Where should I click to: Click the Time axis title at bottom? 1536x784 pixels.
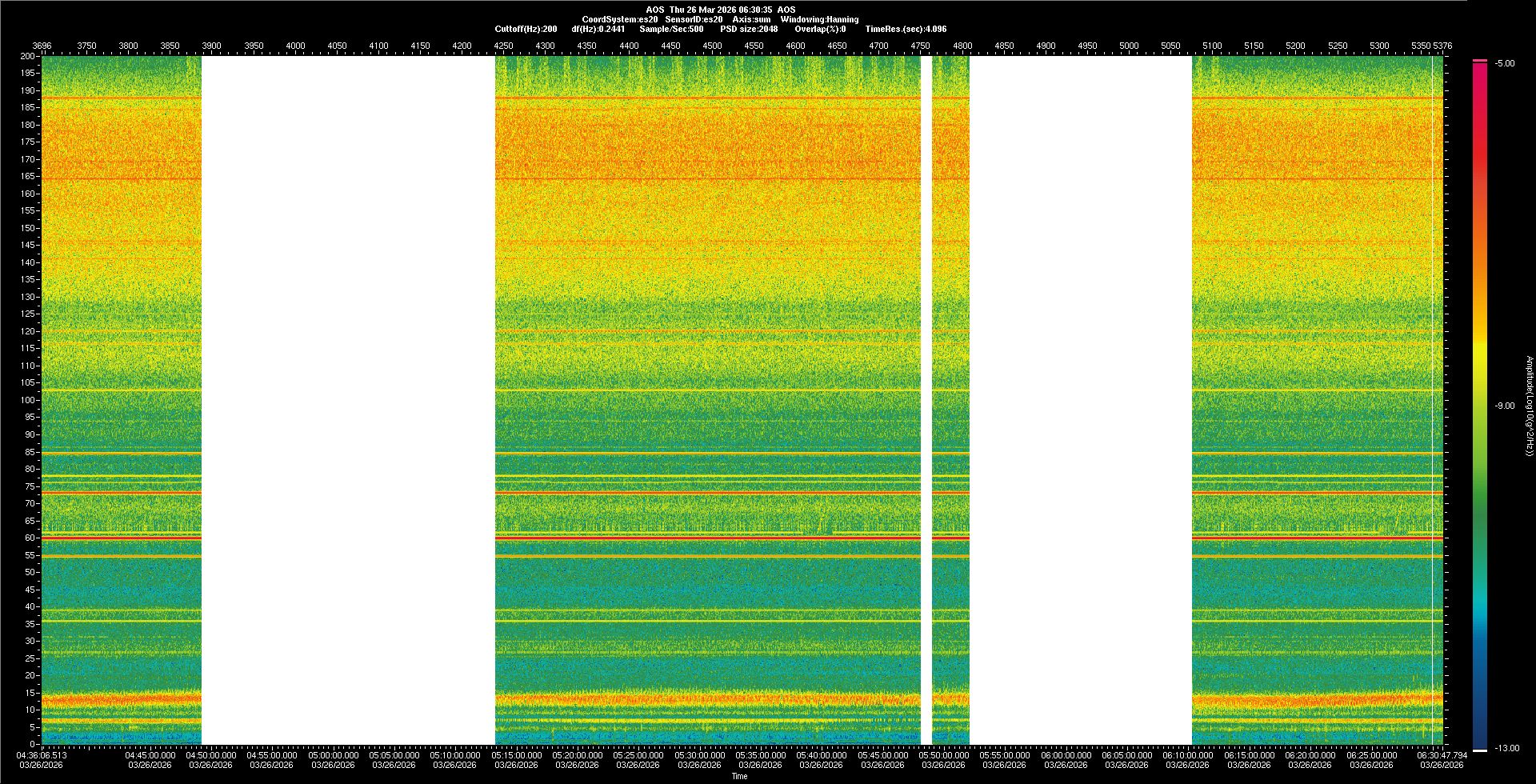739,776
